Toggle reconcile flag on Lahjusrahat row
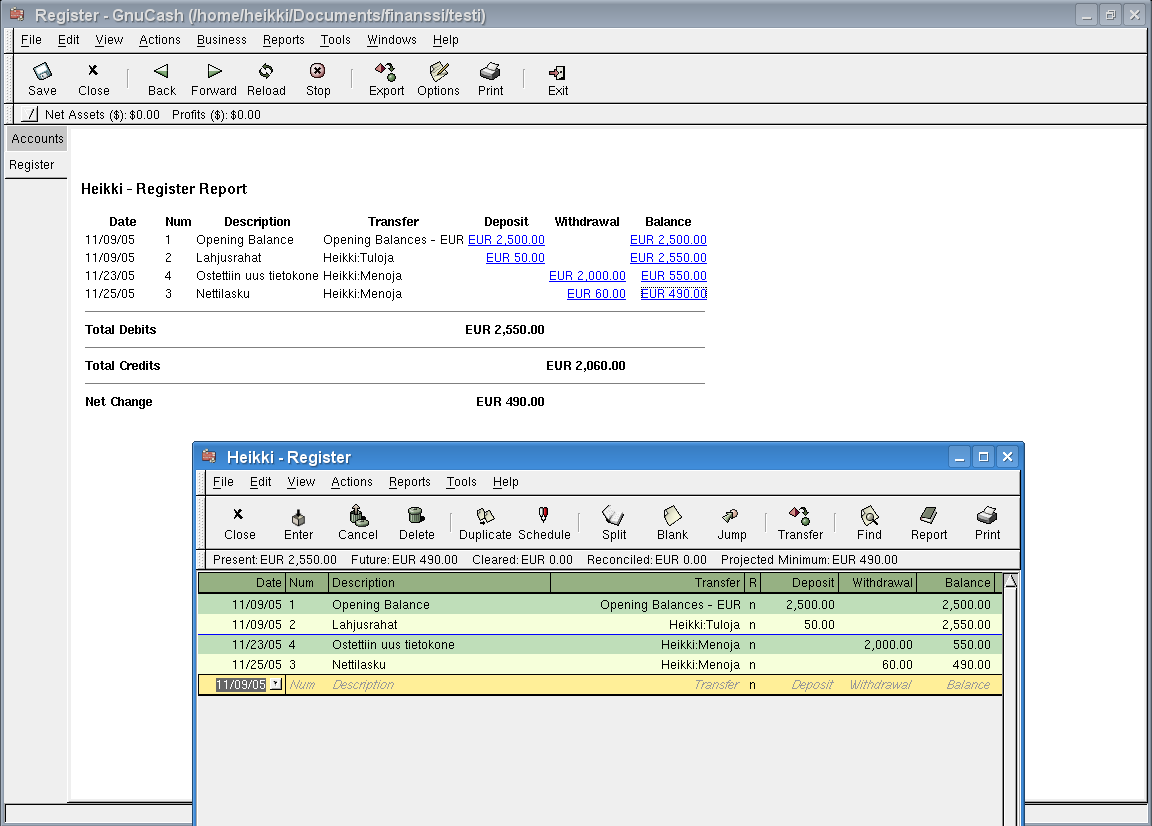 (752, 625)
